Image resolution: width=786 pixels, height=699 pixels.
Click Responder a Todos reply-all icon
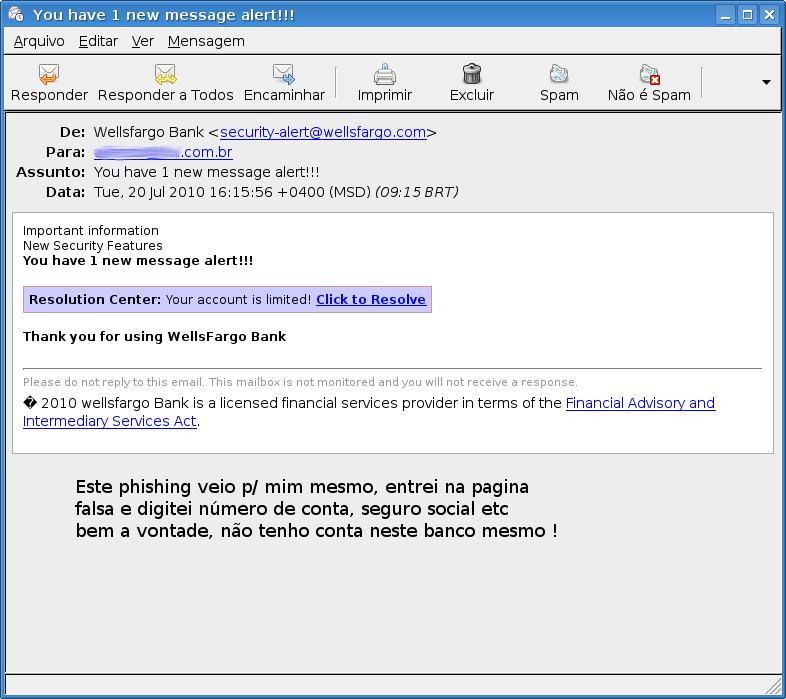165,74
